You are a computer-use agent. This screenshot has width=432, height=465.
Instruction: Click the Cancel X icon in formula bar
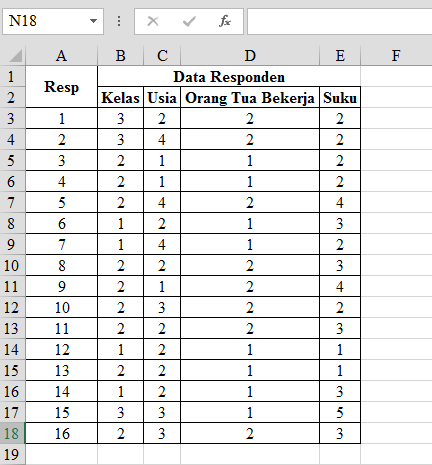(153, 21)
